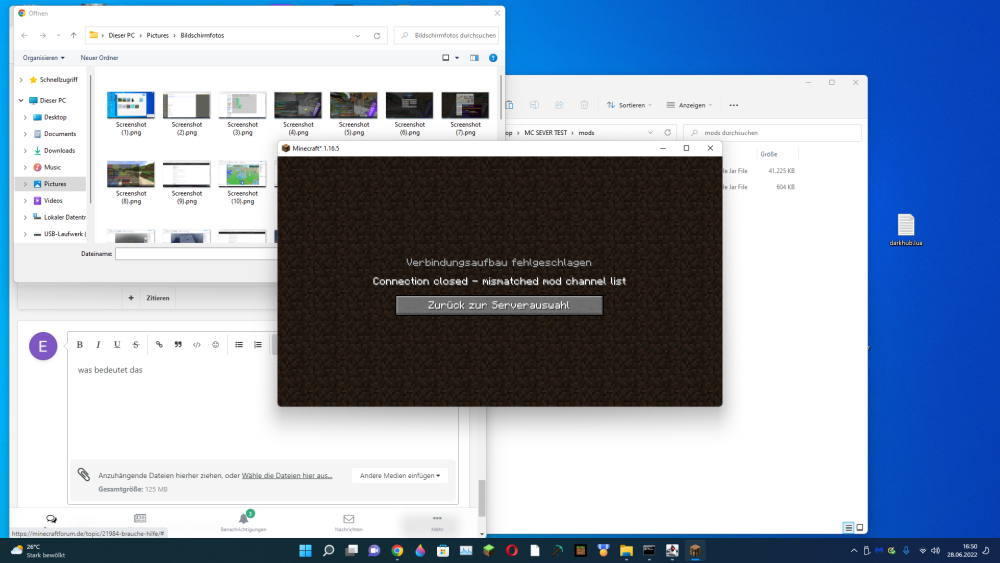The height and width of the screenshot is (563, 1000).
Task: Click the delete icon in the Explorer toolbar
Action: [584, 105]
